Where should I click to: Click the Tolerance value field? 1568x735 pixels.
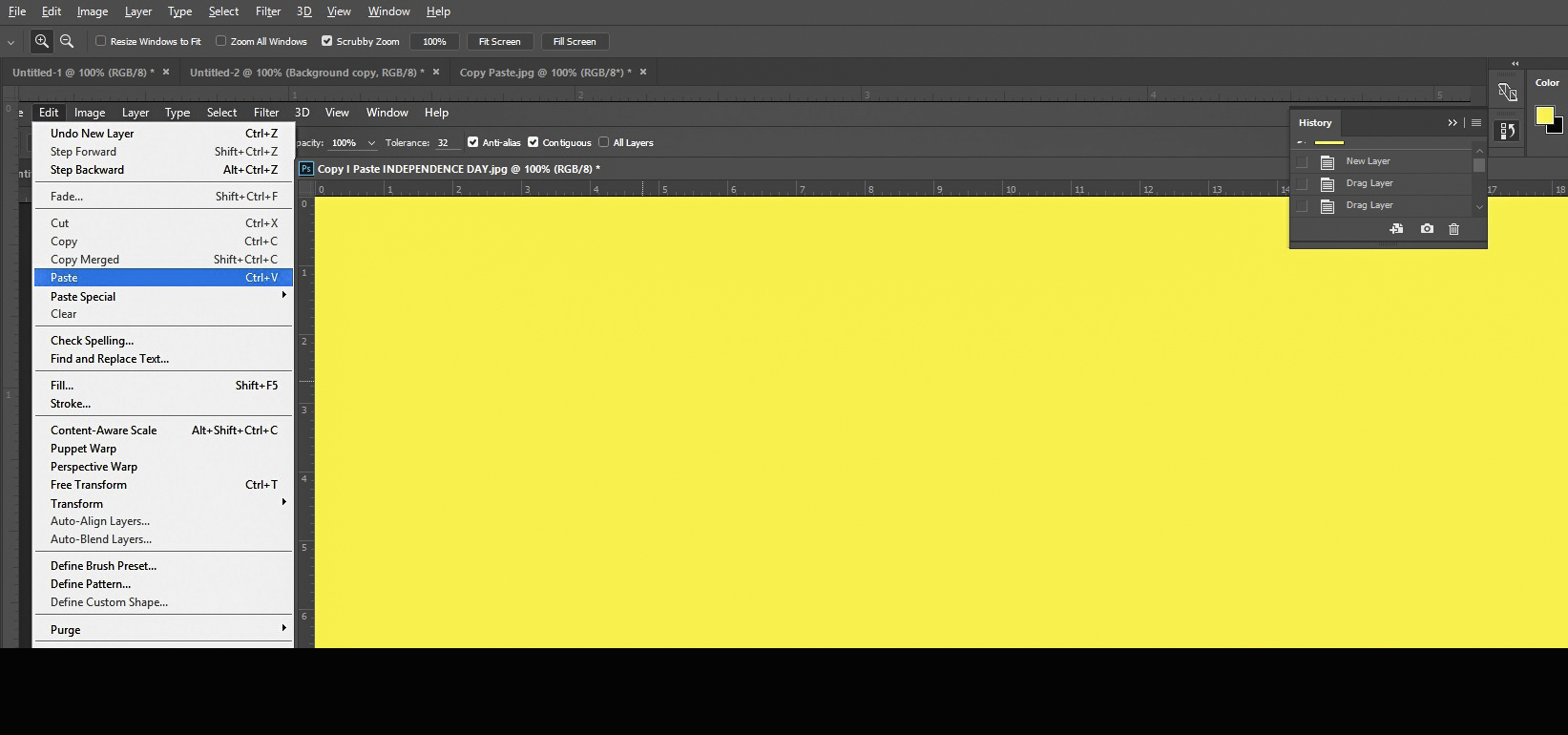(446, 143)
